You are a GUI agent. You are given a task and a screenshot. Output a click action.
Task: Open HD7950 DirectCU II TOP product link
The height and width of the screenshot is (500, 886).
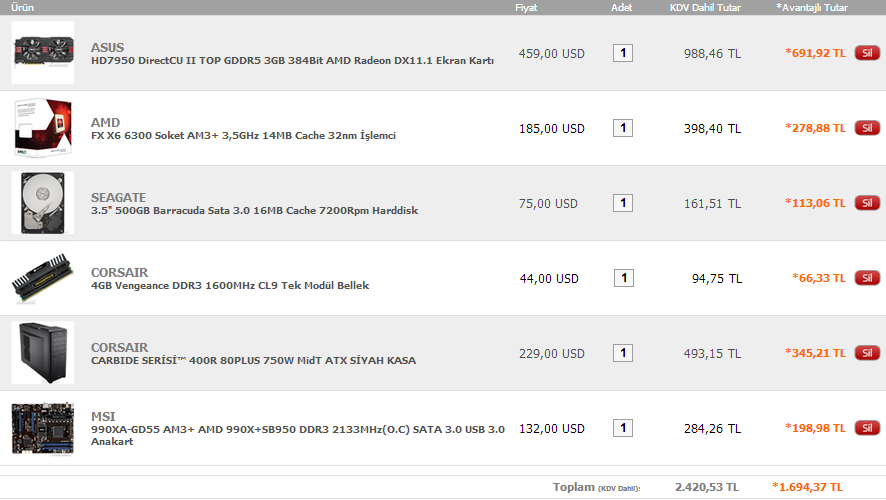(292, 60)
